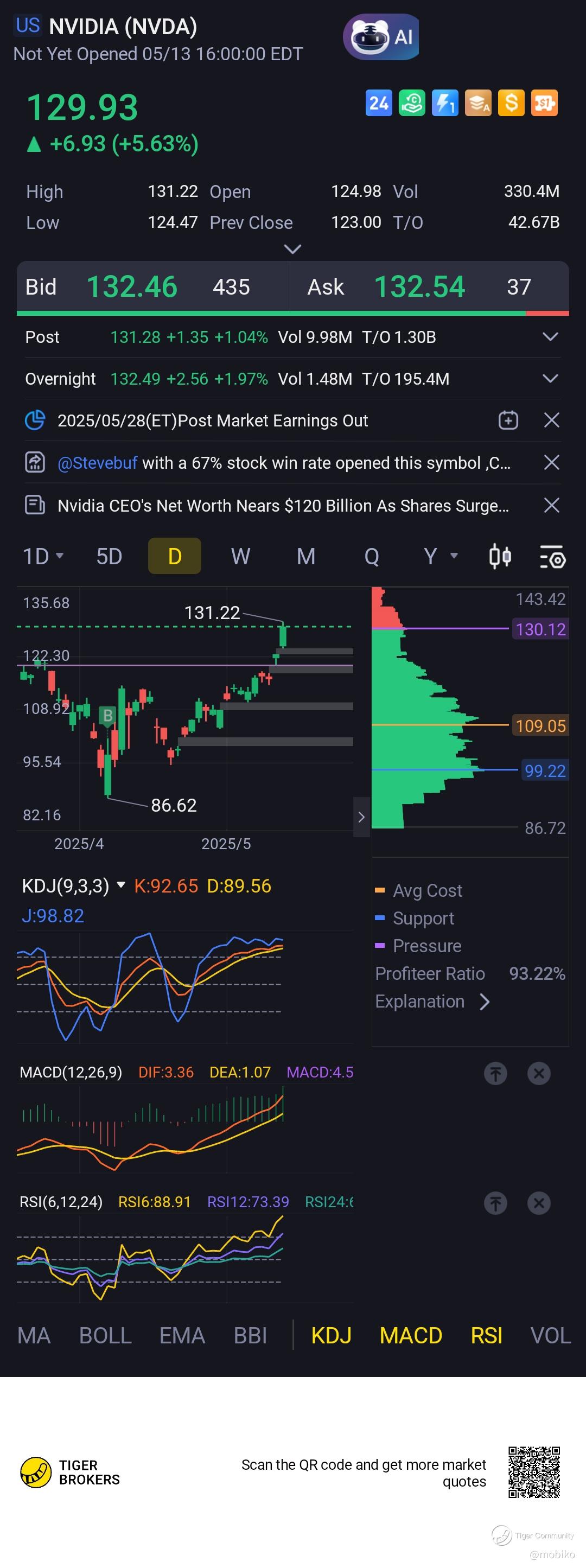Expand the Overnight market row

(550, 379)
